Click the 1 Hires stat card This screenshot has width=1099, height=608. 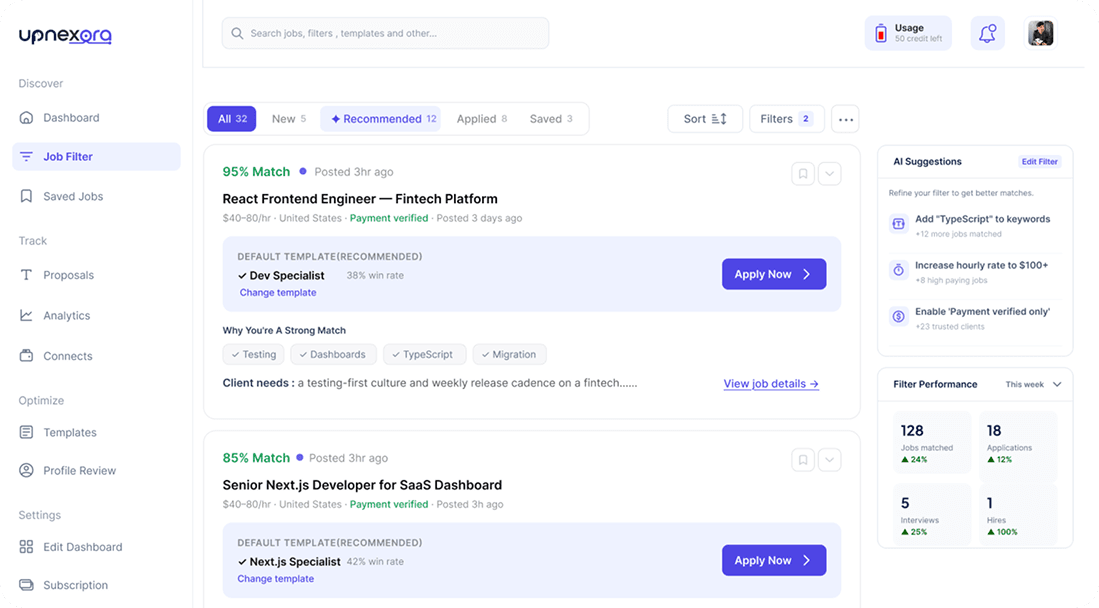(x=1018, y=514)
